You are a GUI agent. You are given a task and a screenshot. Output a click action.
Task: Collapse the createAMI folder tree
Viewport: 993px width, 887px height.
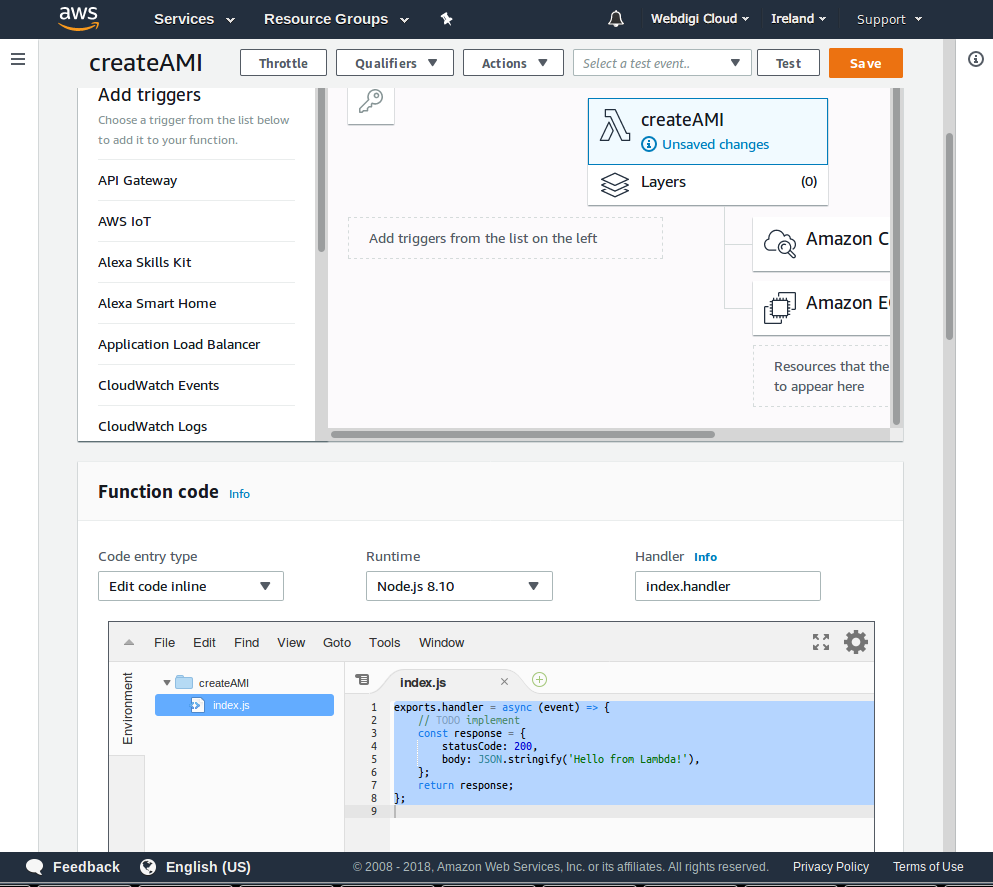167,683
